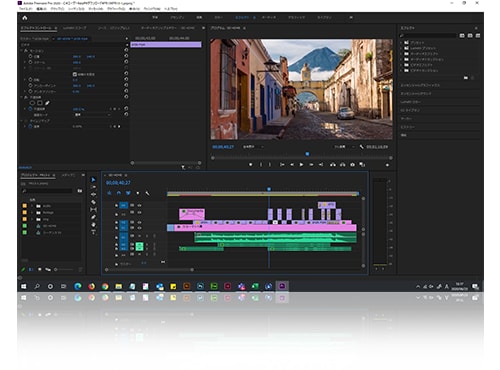Select the Slip tool
Viewport: 500px width, 370px height.
[93, 210]
